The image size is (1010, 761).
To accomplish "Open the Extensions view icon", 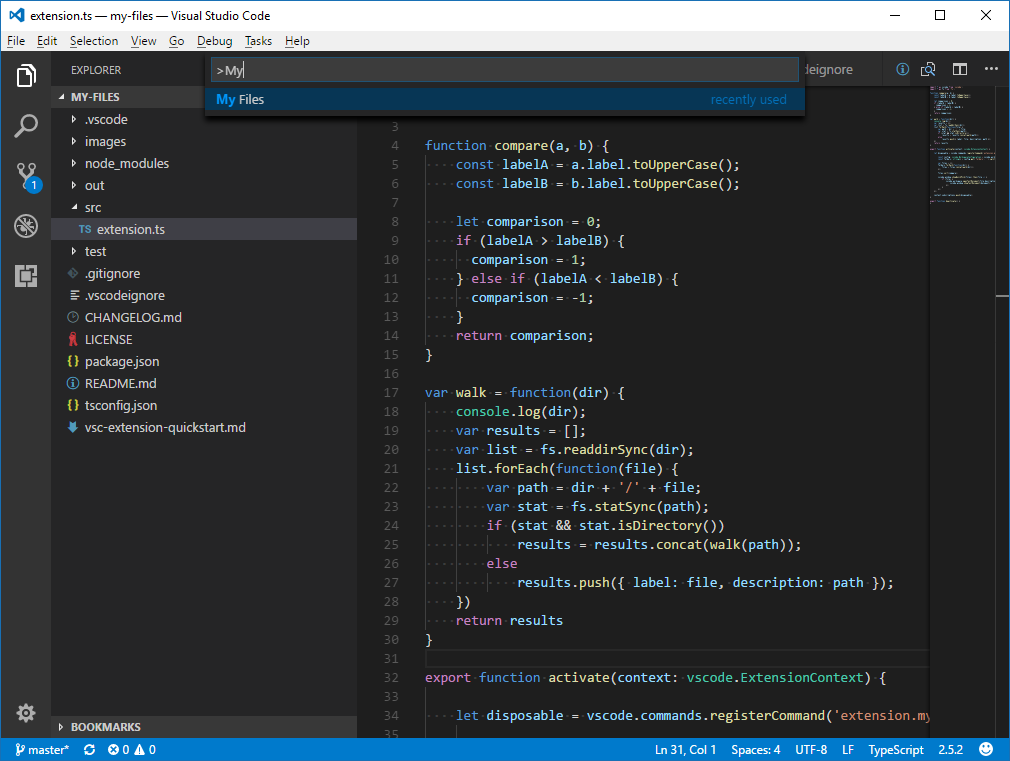I will [x=26, y=276].
